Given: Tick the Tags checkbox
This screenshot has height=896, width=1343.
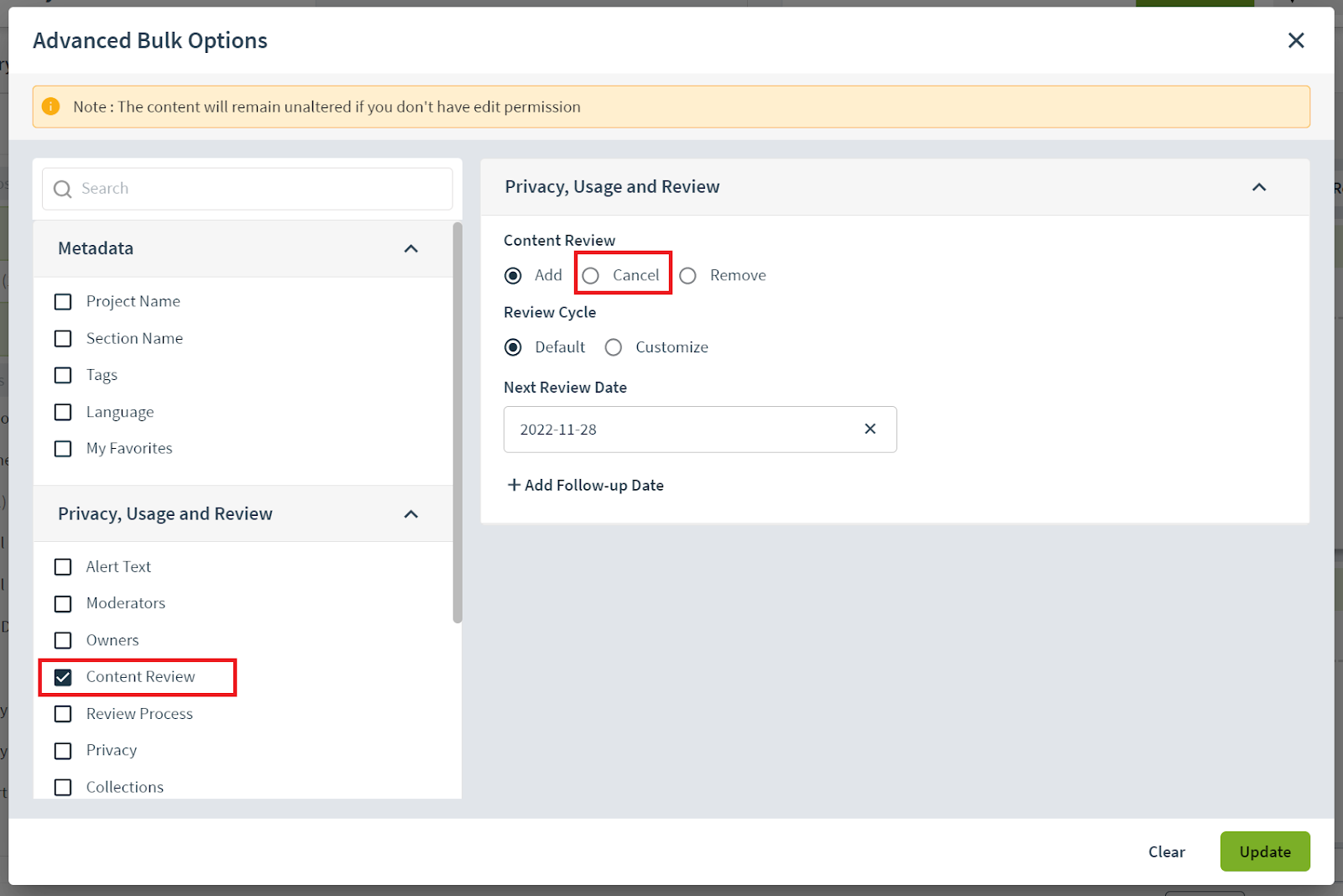Looking at the screenshot, I should (x=63, y=375).
